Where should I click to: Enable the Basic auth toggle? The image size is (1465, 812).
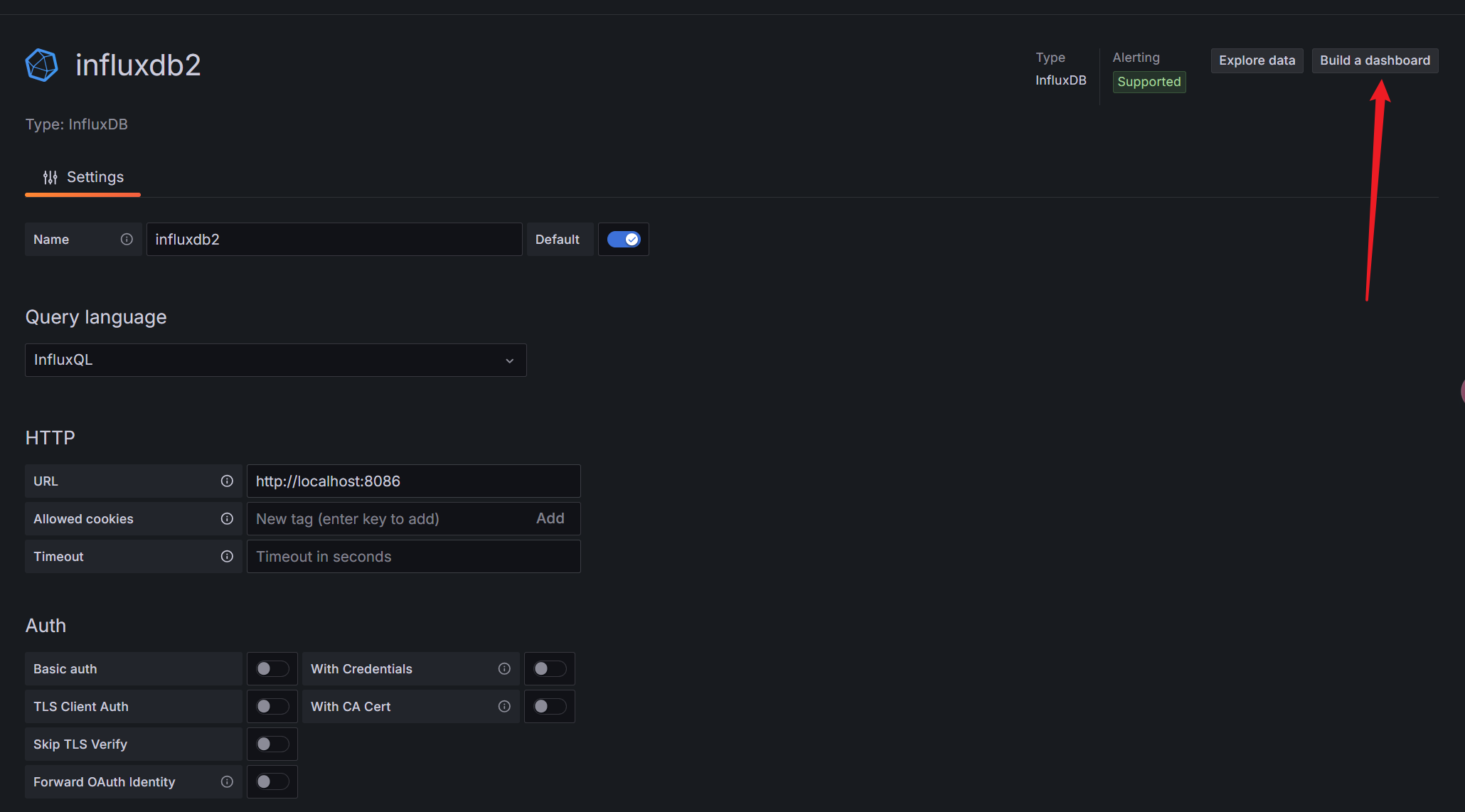click(272, 669)
